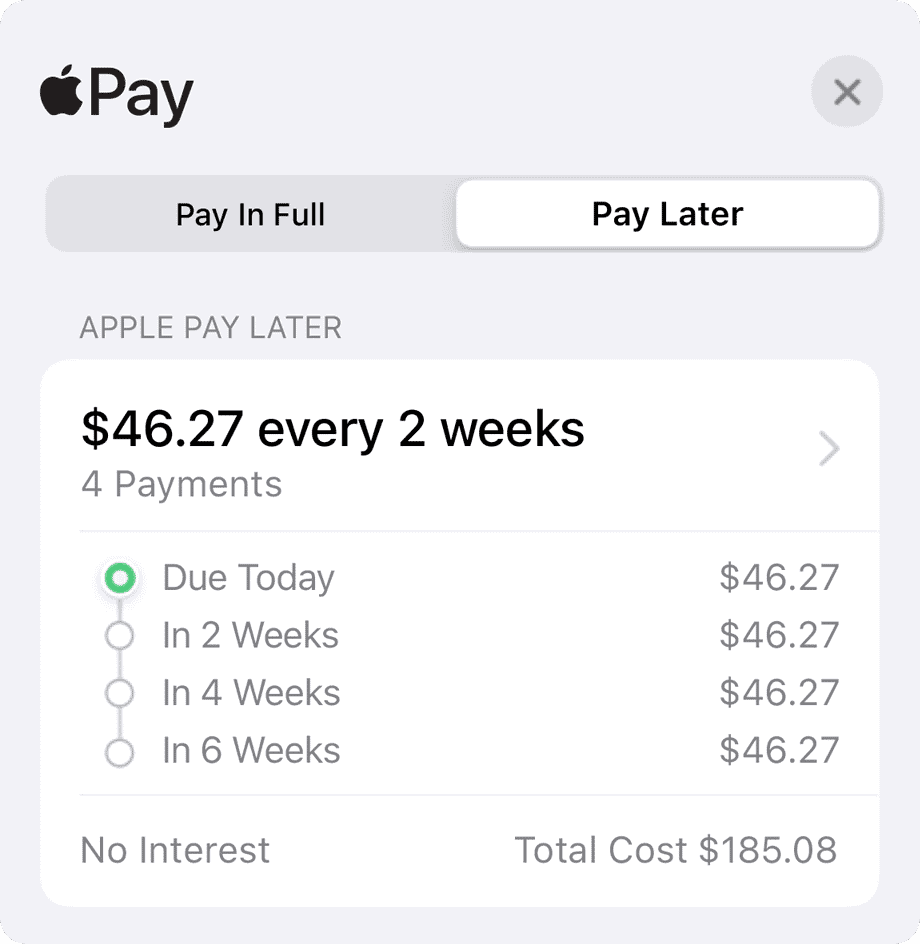Click the Due Today label
Viewport: 920px width, 944px height.
pyautogui.click(x=248, y=578)
